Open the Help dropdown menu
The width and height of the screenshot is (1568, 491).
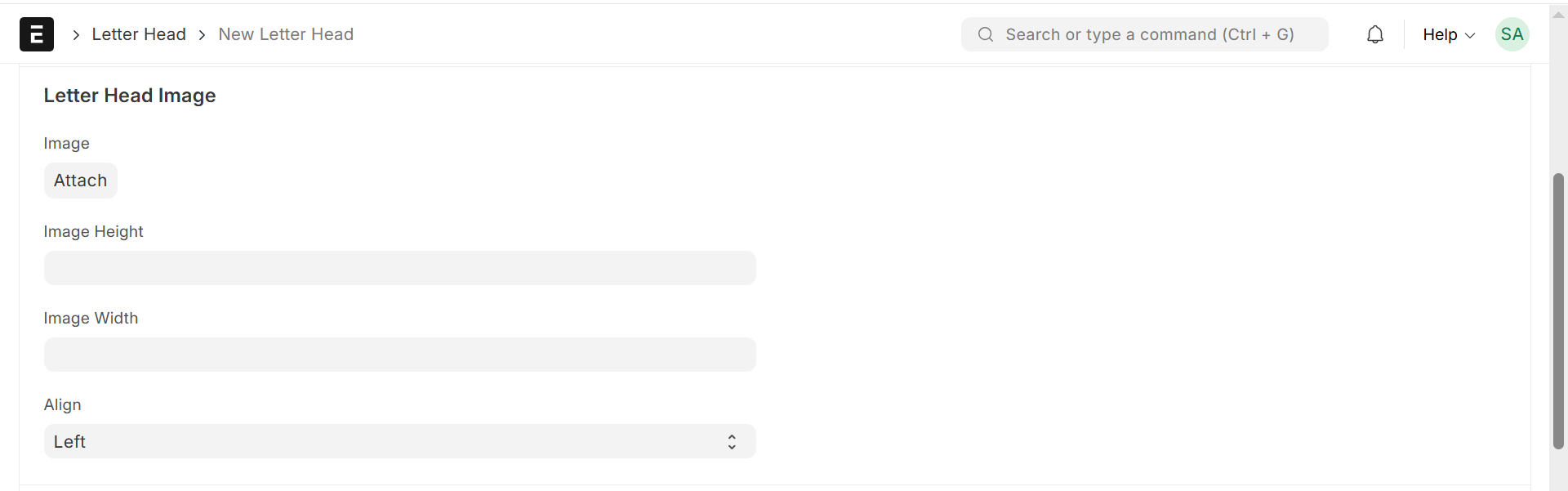click(x=1440, y=34)
